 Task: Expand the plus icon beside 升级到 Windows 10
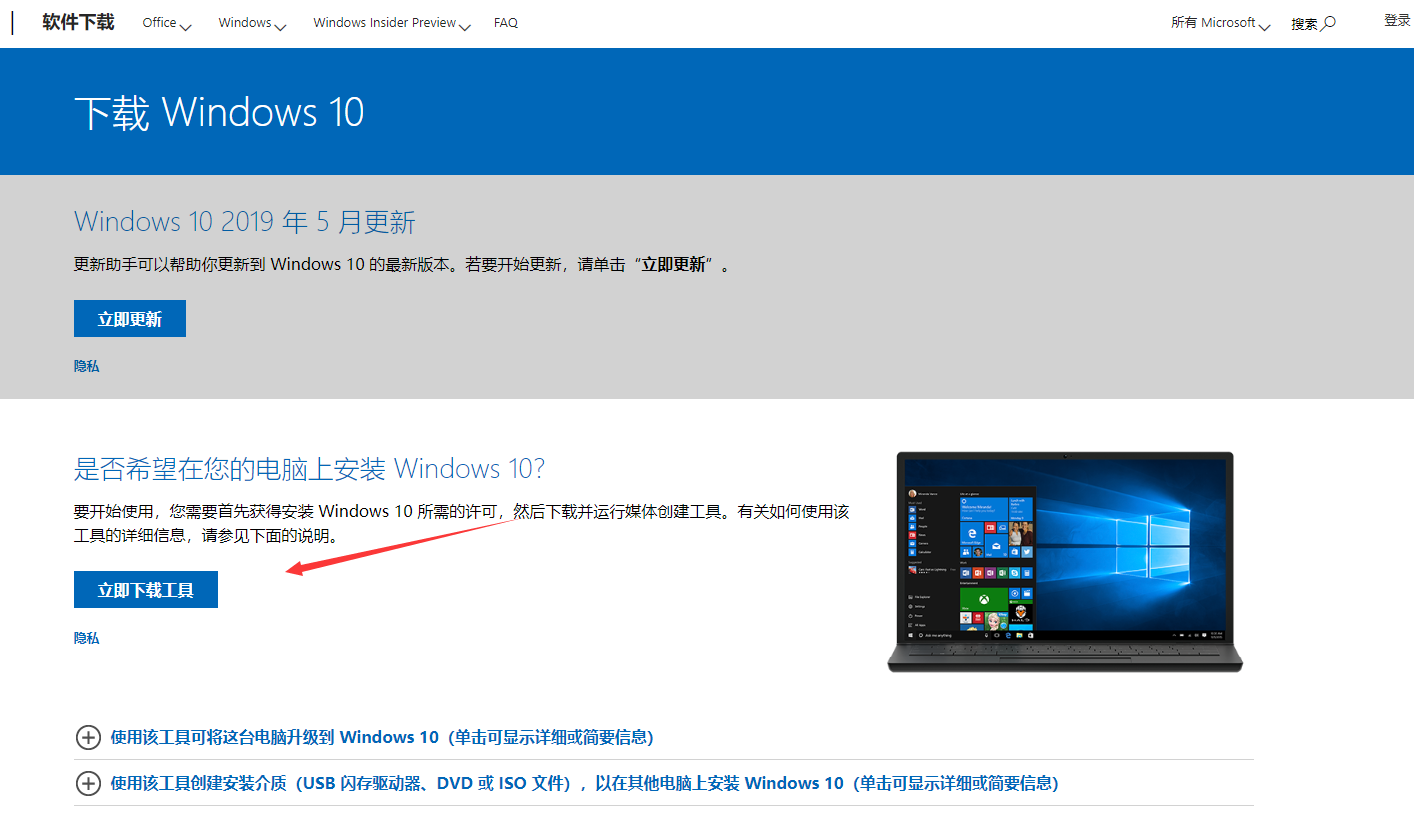pyautogui.click(x=88, y=737)
